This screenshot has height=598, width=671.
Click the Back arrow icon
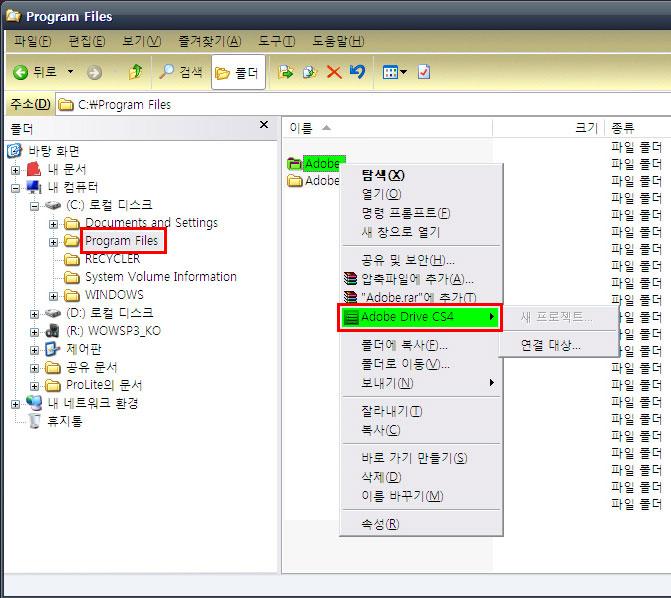click(20, 72)
